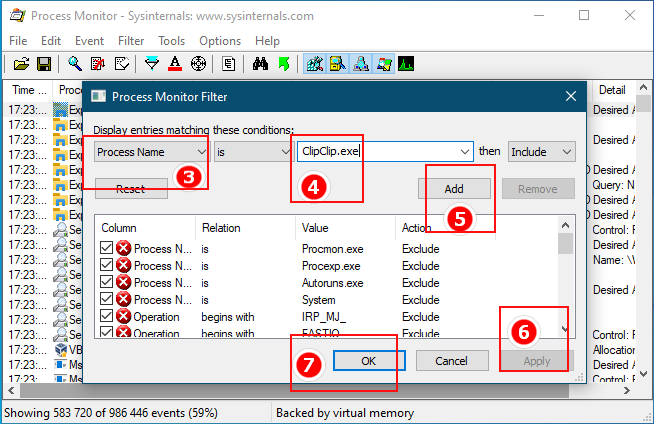Viewport: 654px width, 424px height.
Task: Save events using the floppy disk icon
Action: pos(44,64)
